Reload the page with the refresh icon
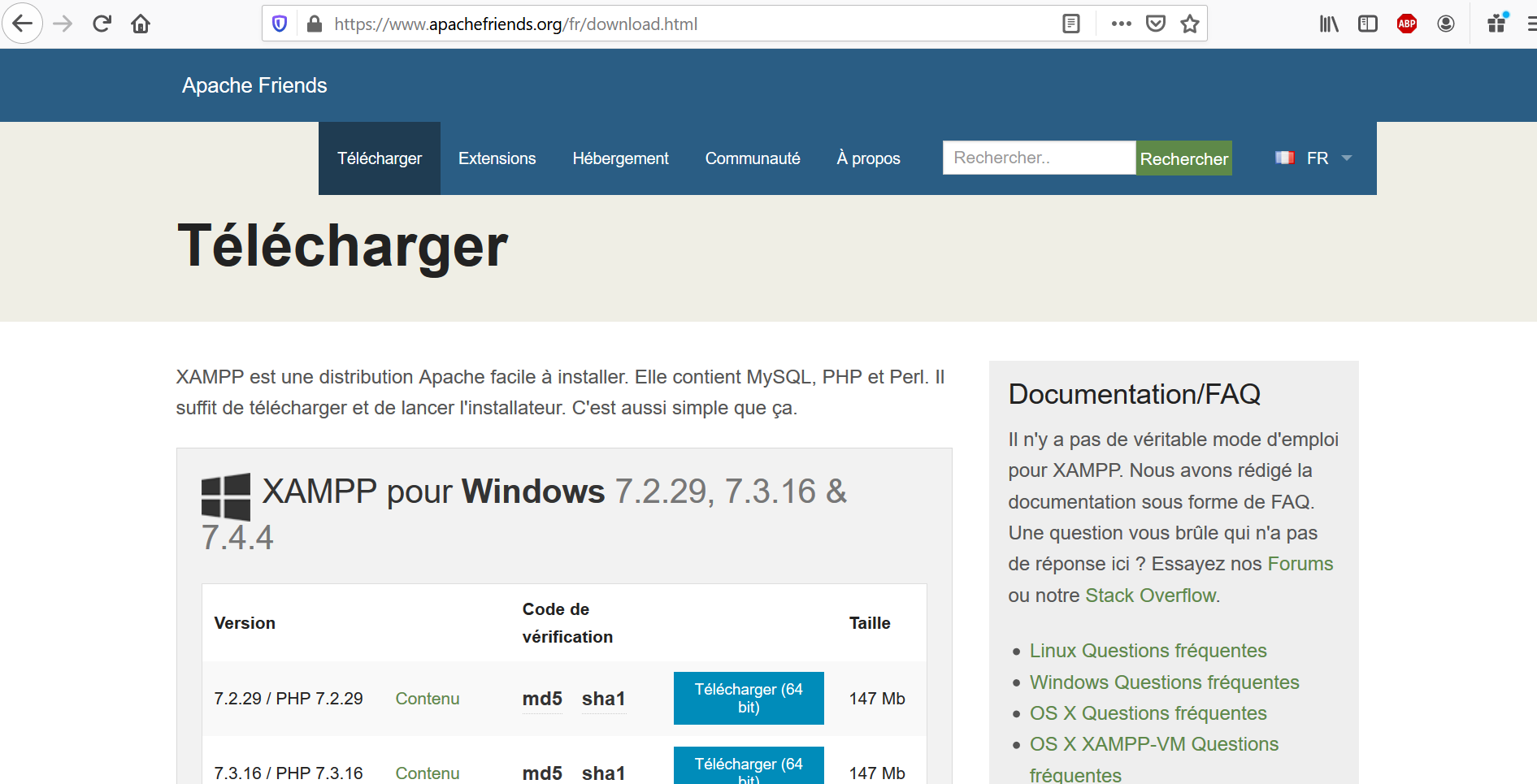The image size is (1537, 784). point(102,24)
